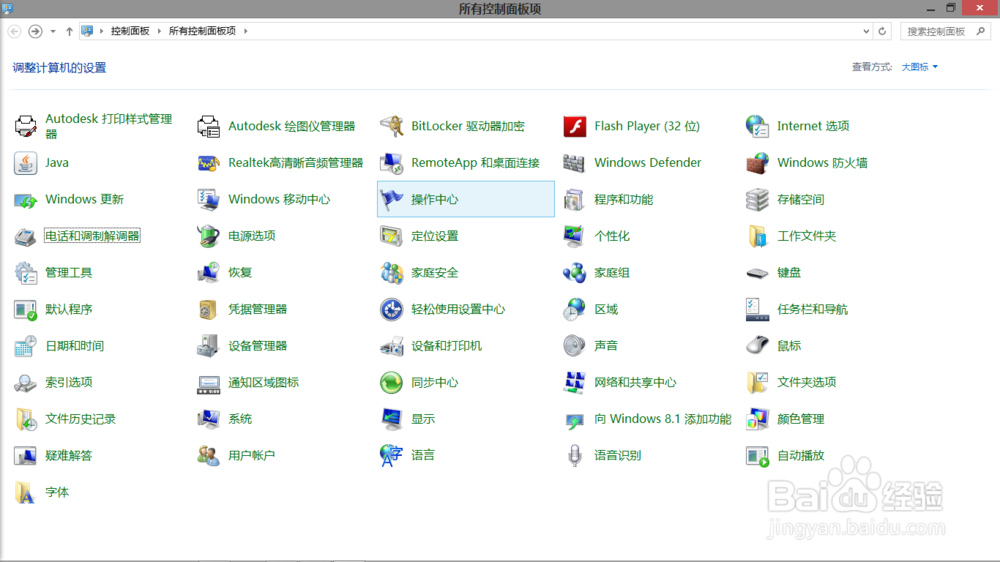Open the RemoteApp 和桌面连接 icon
Image resolution: width=1000 pixels, height=562 pixels.
tap(392, 163)
